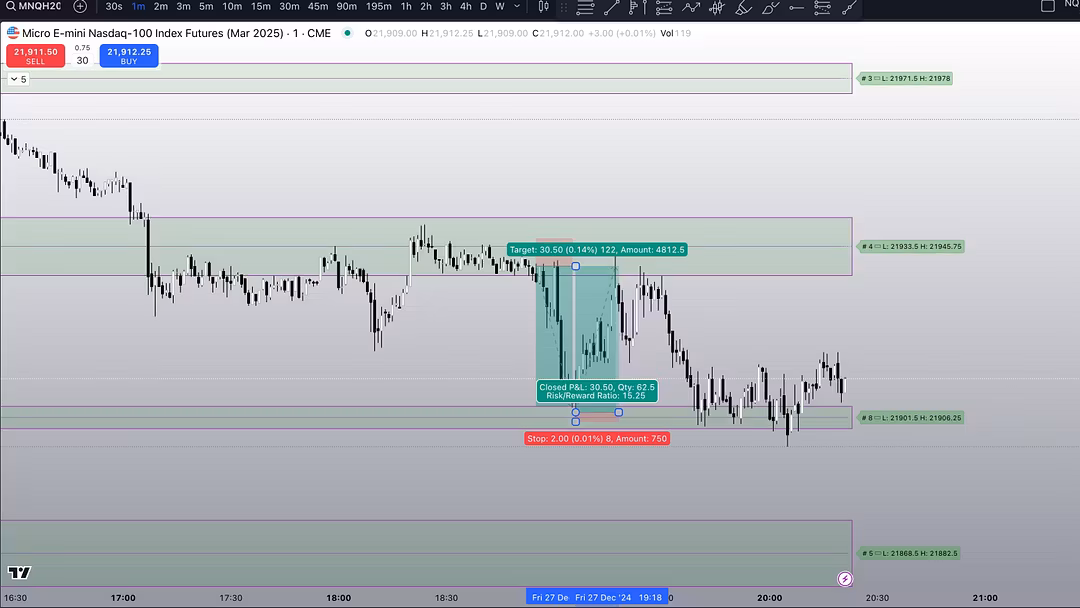
Task: Select the D daily timeframe
Action: pyautogui.click(x=484, y=7)
